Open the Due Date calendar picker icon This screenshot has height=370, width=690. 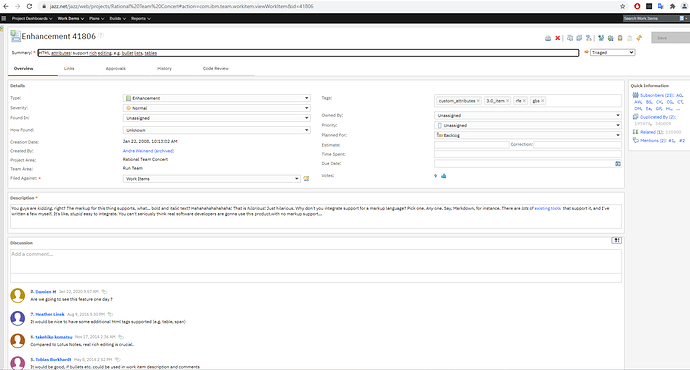coord(618,164)
